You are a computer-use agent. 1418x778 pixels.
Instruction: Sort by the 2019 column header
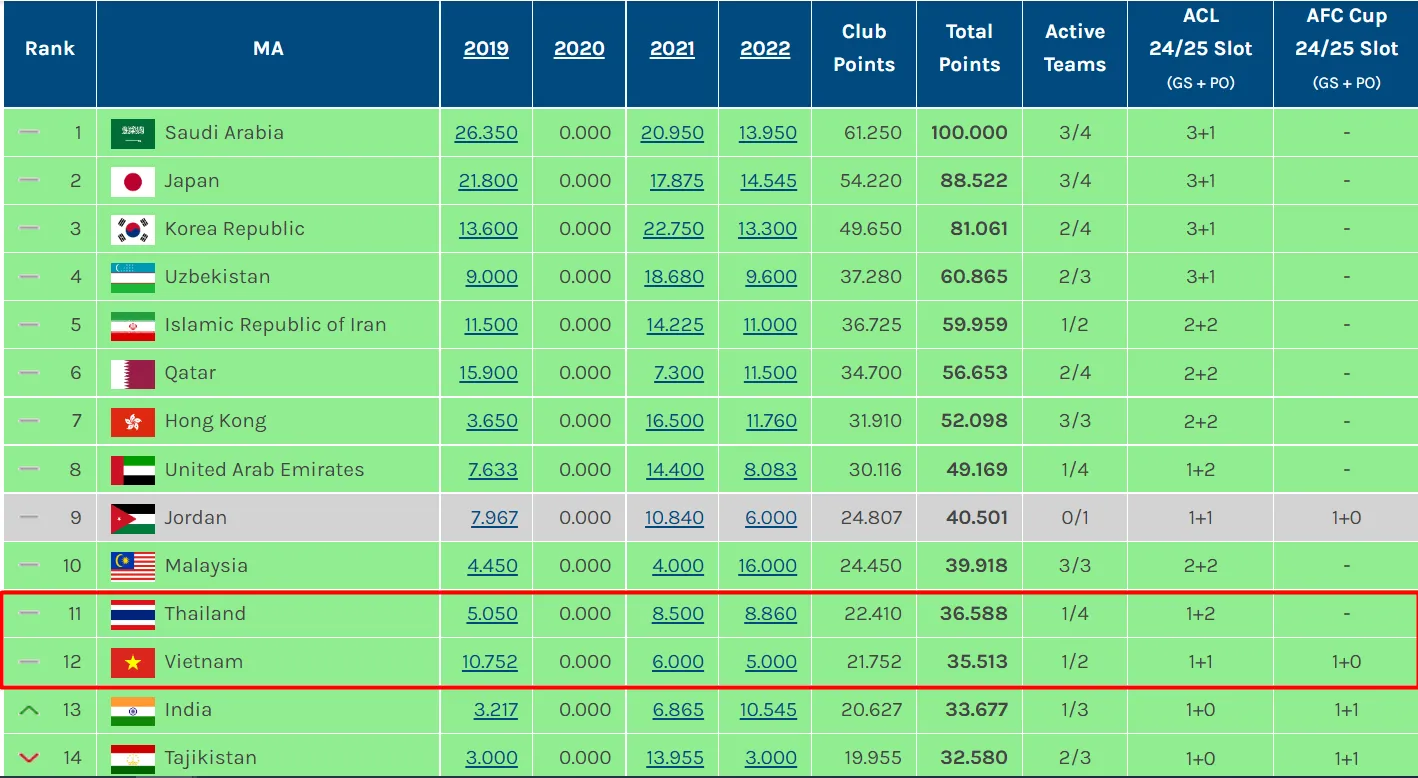click(x=486, y=49)
